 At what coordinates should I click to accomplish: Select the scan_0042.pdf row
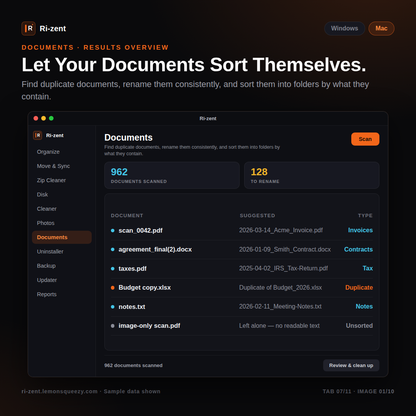point(242,230)
